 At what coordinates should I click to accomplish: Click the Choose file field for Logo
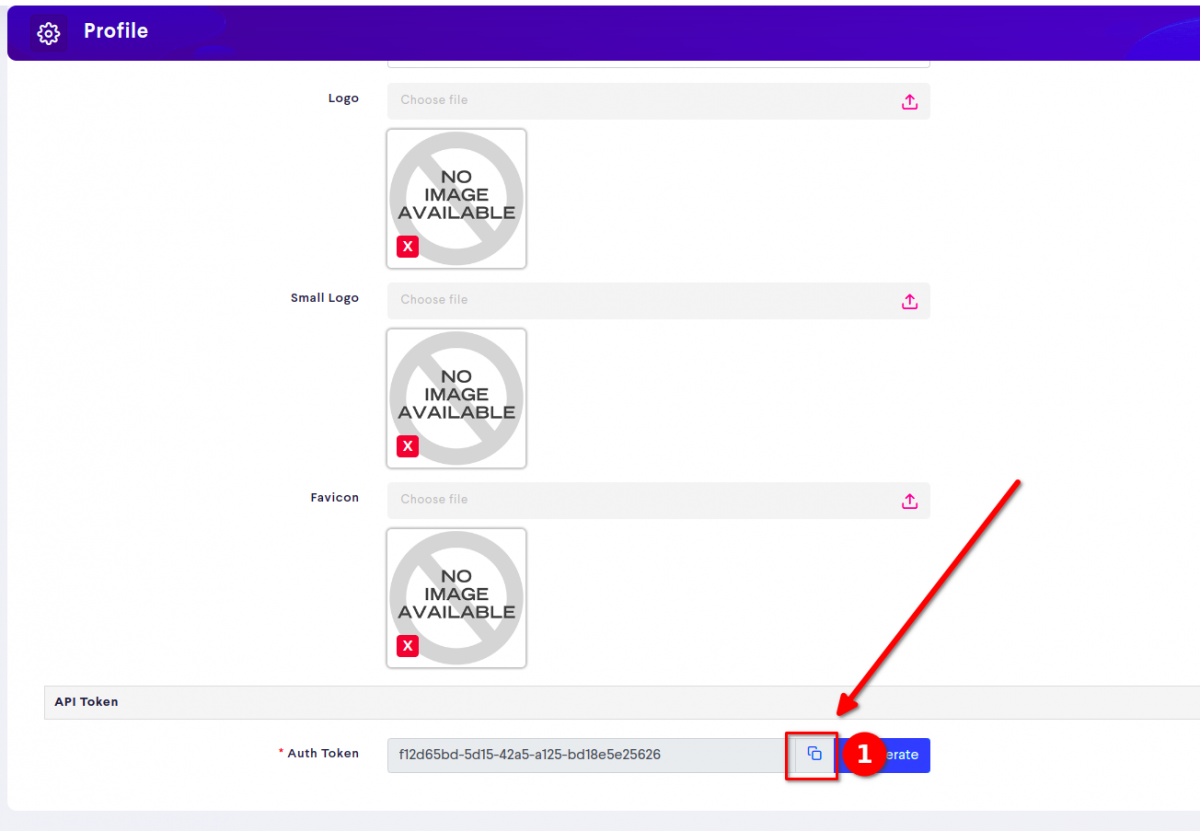[600, 100]
